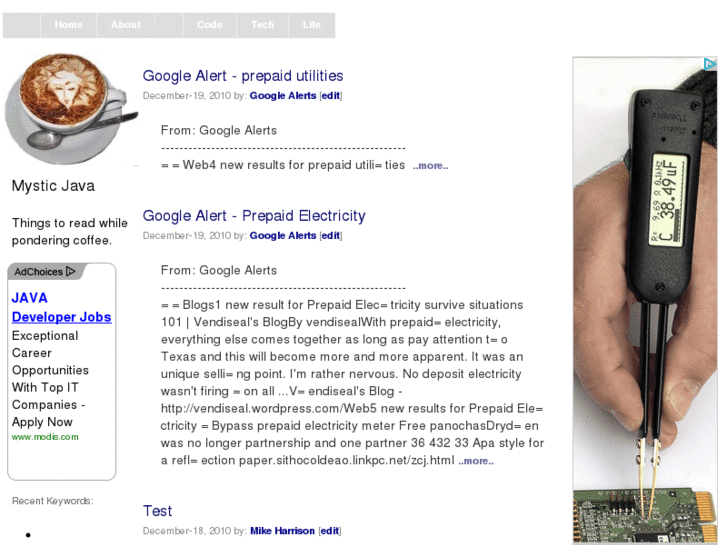Click the tweezers multimeter banner ad image
The width and height of the screenshot is (727, 545).
pos(645,301)
